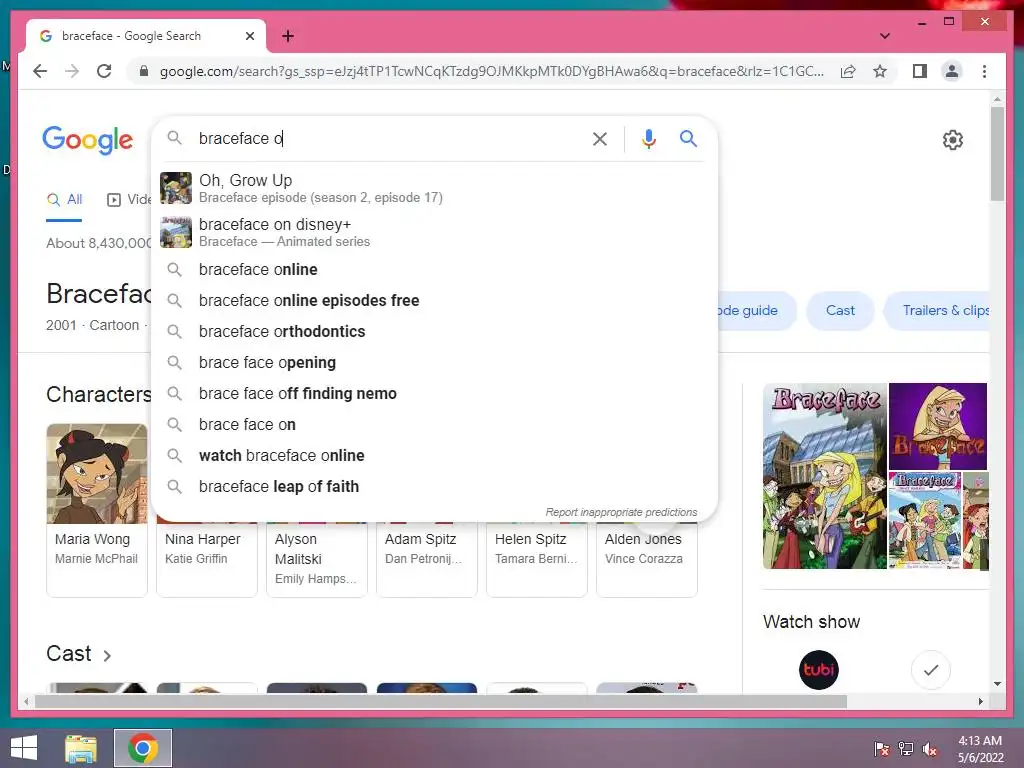This screenshot has height=768, width=1024.
Task: Reload the current page
Action: click(104, 71)
